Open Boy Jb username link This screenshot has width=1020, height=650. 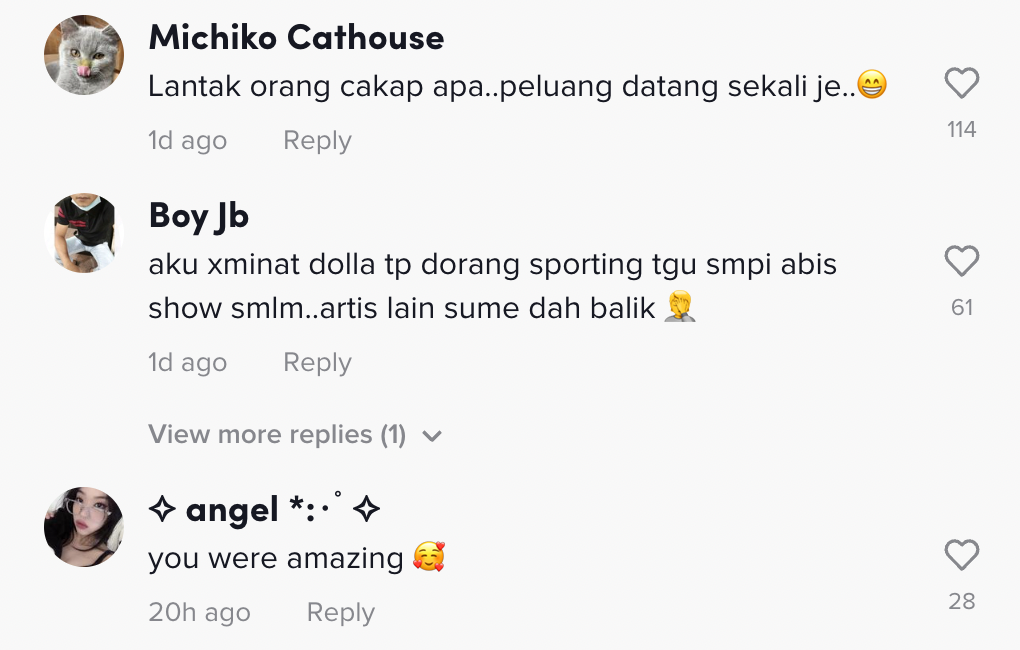click(198, 216)
